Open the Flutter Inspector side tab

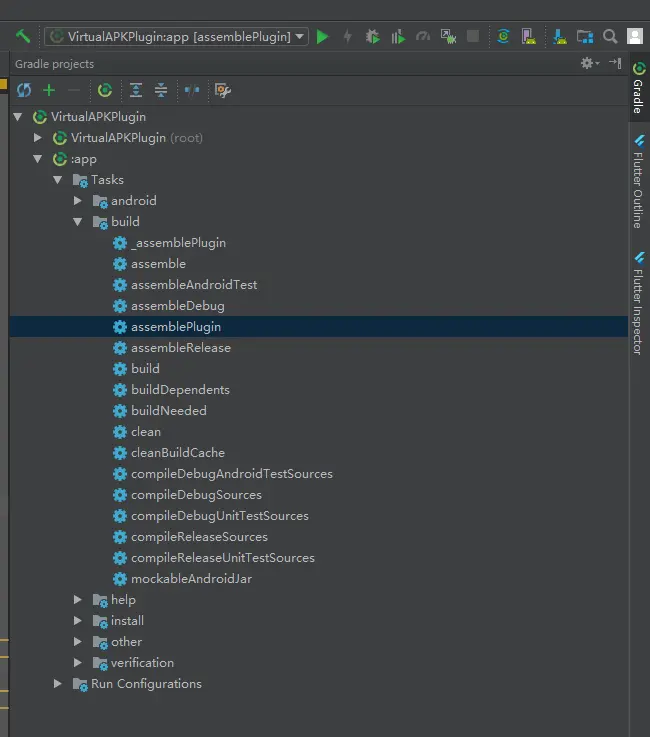coord(638,304)
